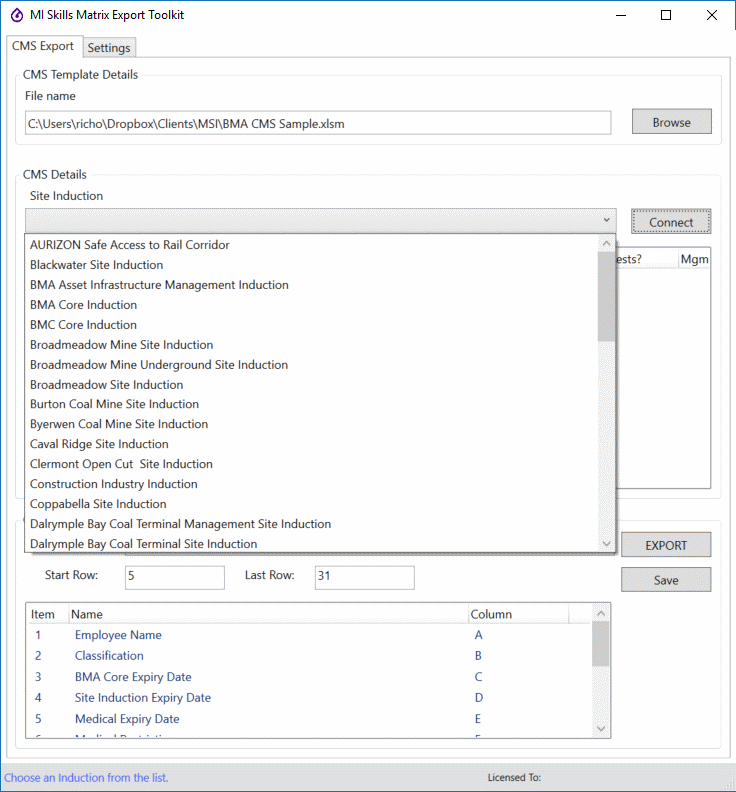Image resolution: width=736 pixels, height=792 pixels.
Task: Pick Byerwen Coal Mine Site Induction
Action: 312,424
